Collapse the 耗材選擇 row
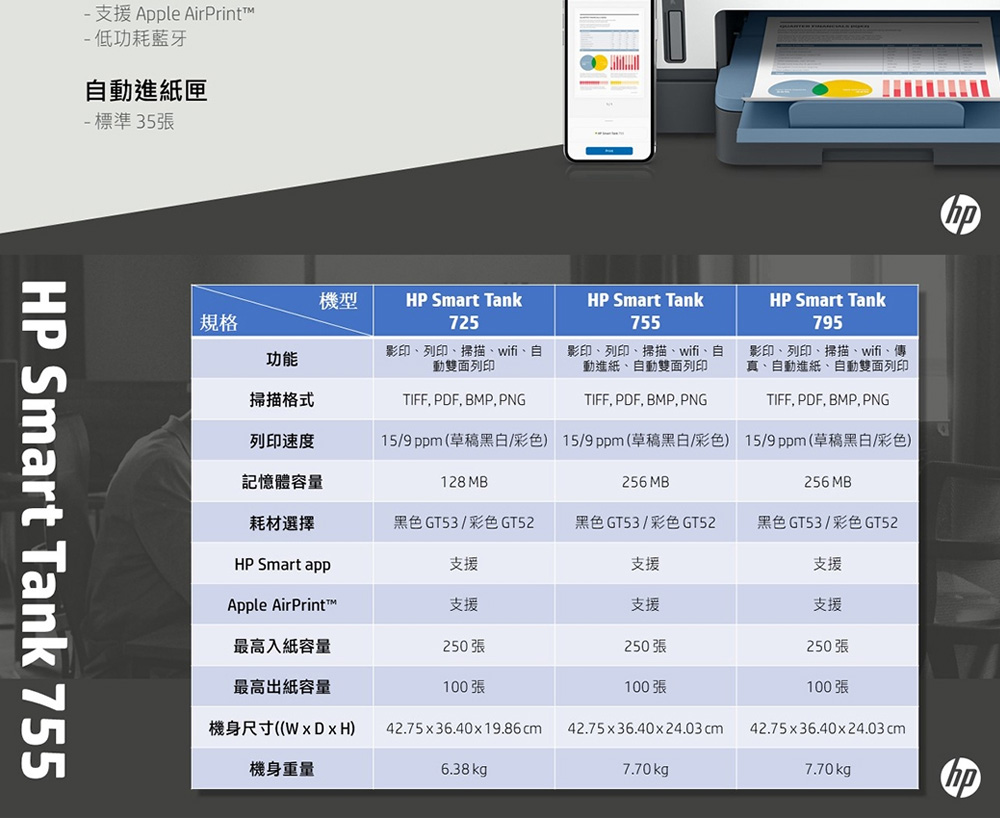The width and height of the screenshot is (1000, 818). (x=283, y=522)
